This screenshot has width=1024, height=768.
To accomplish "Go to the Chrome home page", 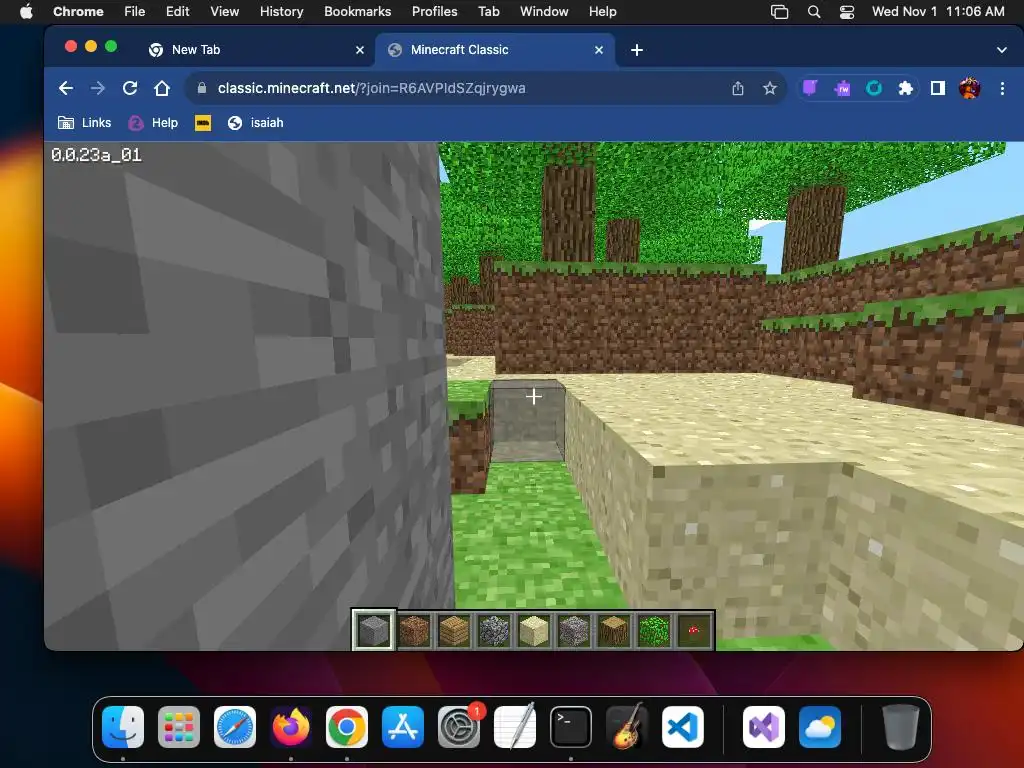I will pyautogui.click(x=162, y=88).
